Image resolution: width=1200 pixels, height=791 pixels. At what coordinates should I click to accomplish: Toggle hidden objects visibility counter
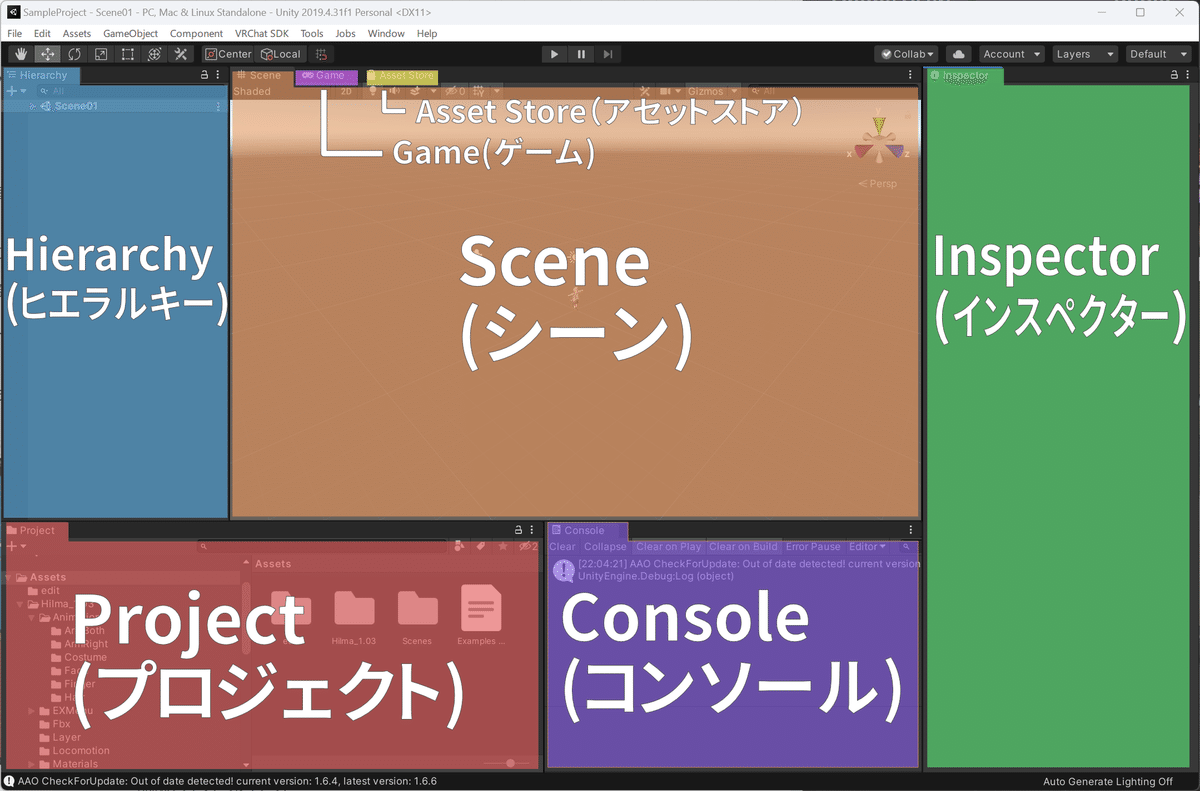(455, 91)
